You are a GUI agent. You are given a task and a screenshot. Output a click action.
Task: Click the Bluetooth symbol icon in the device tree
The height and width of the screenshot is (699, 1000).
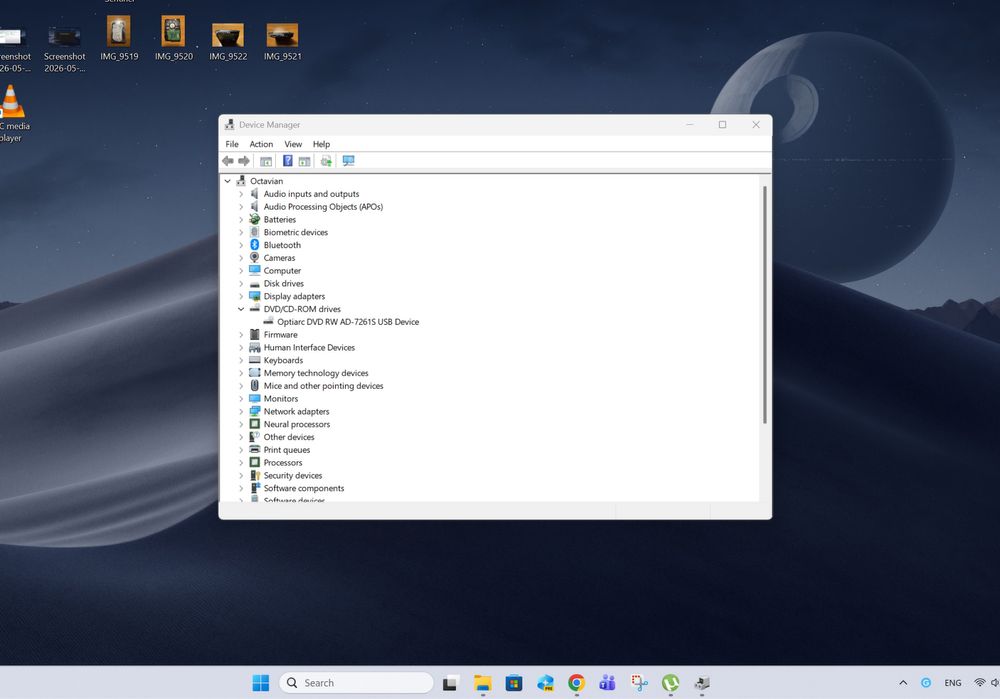coord(254,245)
